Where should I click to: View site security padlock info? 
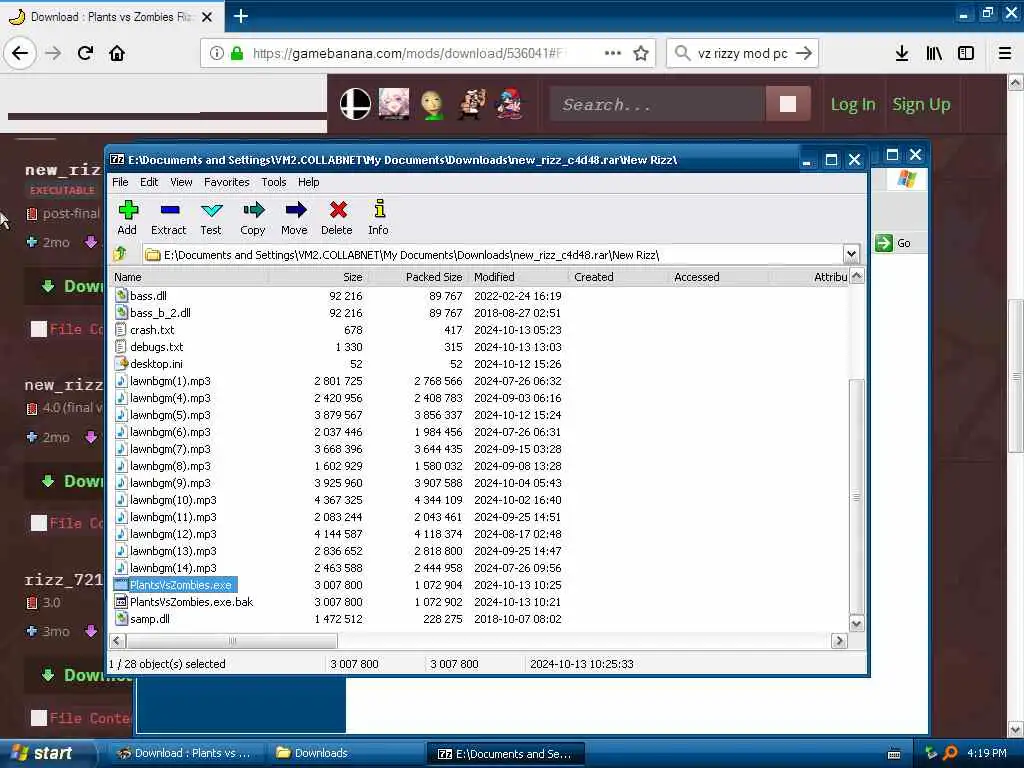237,53
